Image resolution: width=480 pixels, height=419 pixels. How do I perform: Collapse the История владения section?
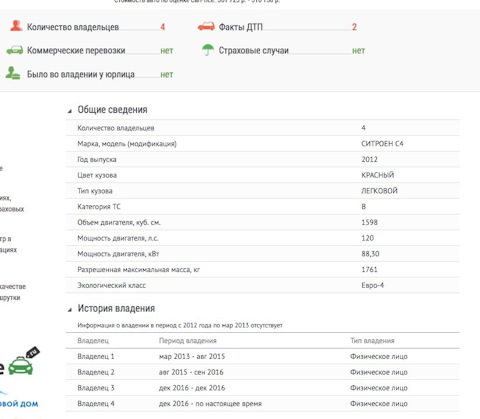70,310
